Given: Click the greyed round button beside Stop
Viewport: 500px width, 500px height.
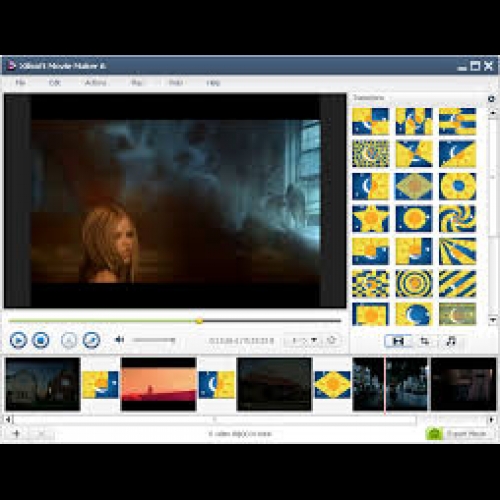Looking at the screenshot, I should coord(69,340).
